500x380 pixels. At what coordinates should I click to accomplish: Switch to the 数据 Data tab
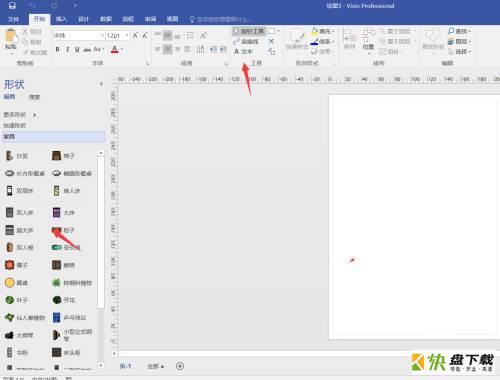tap(106, 19)
